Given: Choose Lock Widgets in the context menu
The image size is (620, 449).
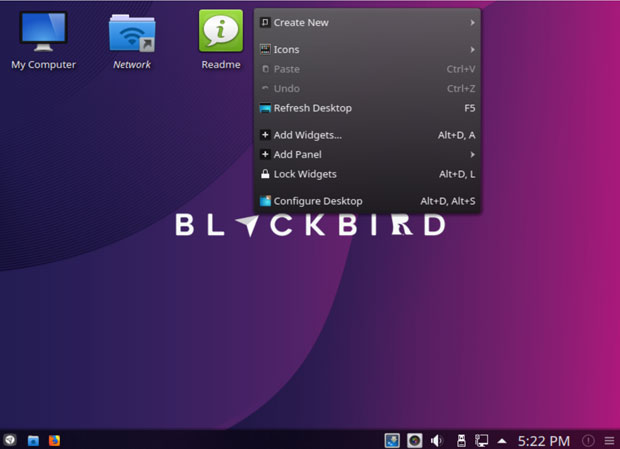Looking at the screenshot, I should pyautogui.click(x=367, y=174).
